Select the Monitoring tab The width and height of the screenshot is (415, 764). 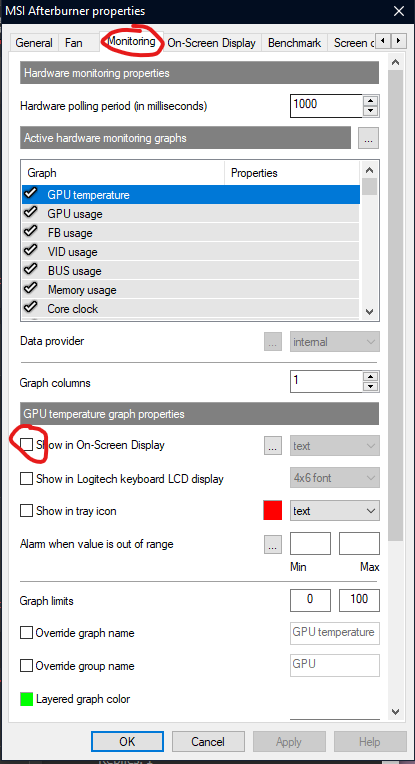(x=132, y=41)
